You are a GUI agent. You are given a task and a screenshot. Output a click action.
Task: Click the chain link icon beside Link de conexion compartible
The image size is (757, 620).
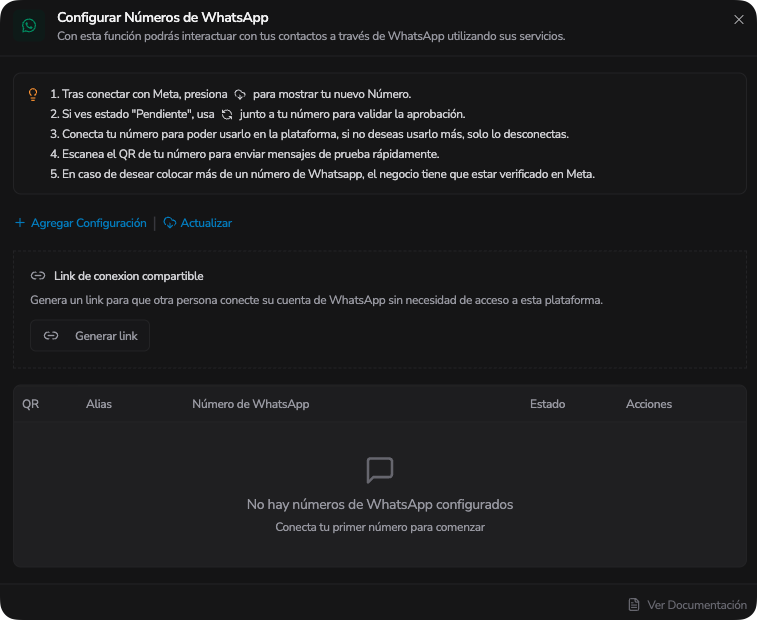click(38, 276)
